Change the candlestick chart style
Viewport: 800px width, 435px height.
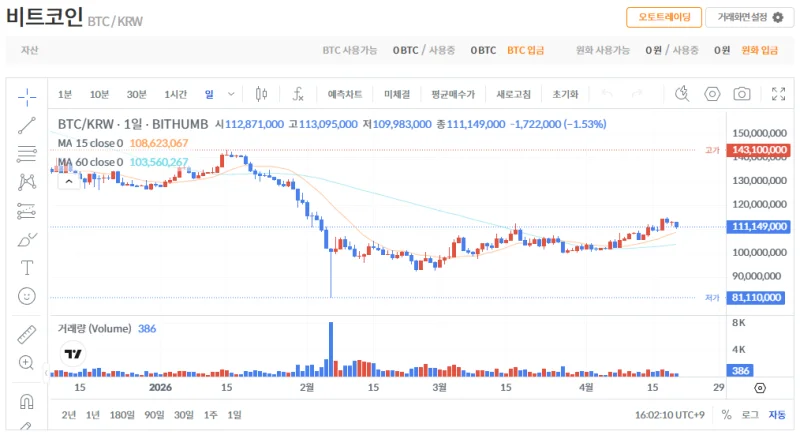point(261,94)
